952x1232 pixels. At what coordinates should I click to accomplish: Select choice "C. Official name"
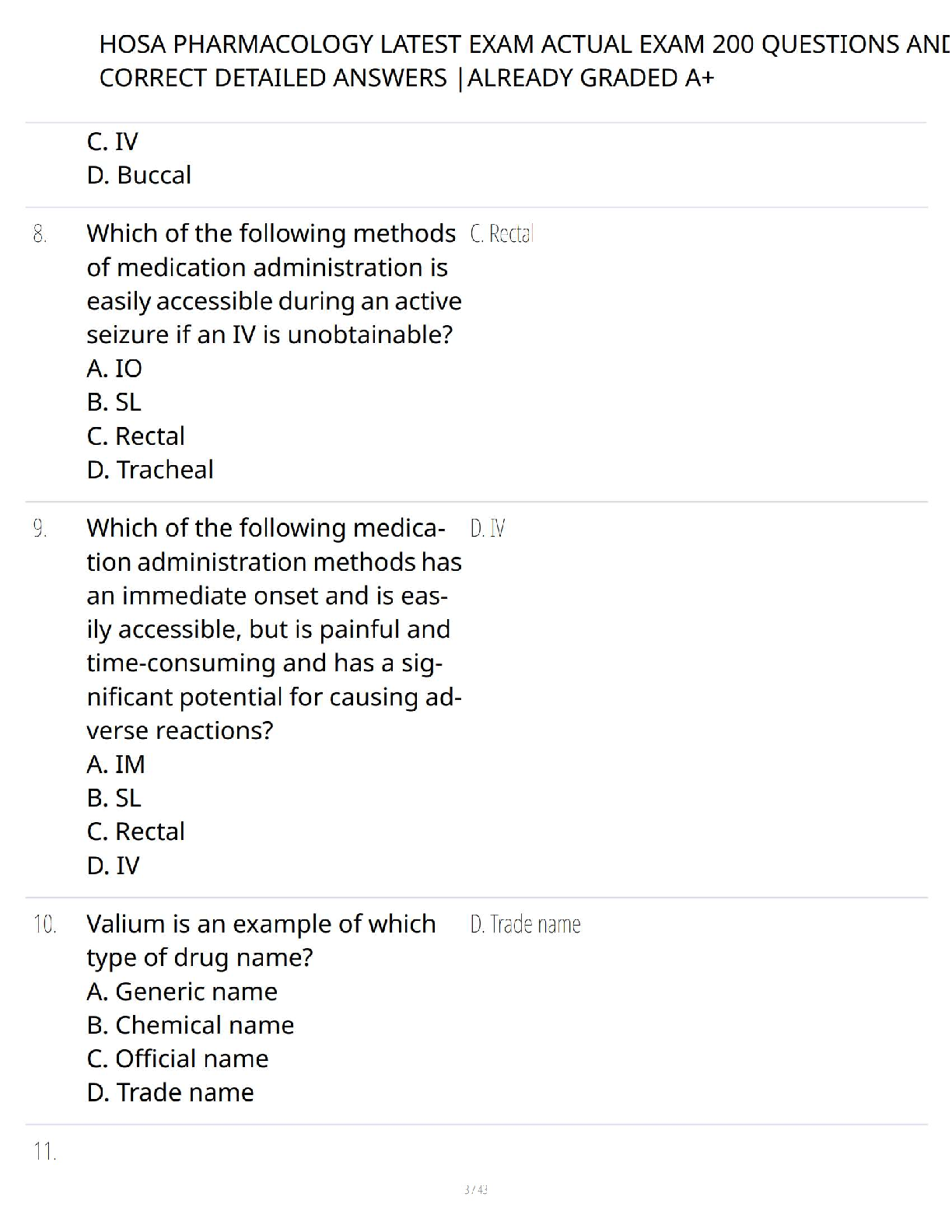click(x=177, y=1059)
